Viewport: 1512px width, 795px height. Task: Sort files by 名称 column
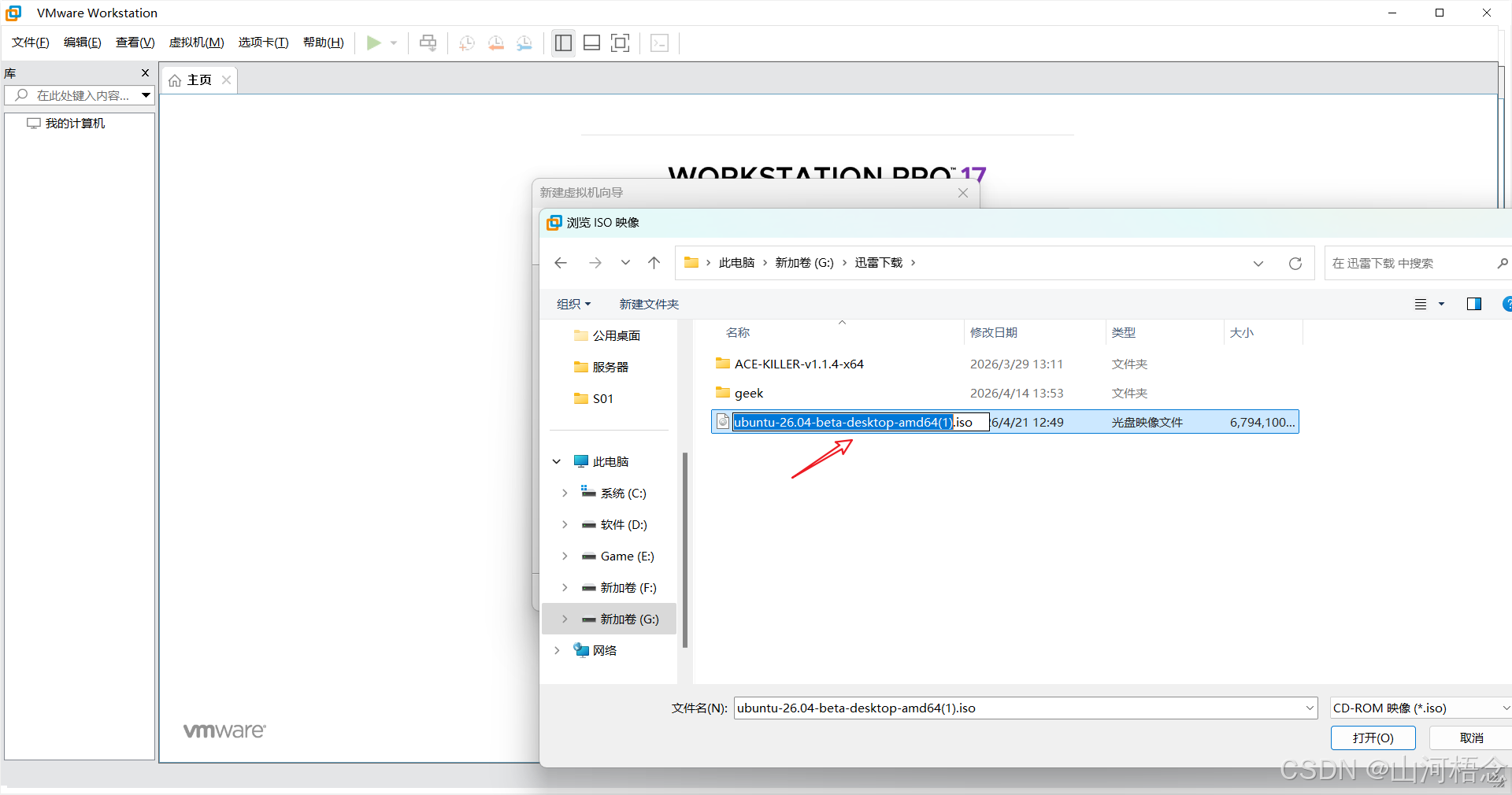(x=738, y=333)
